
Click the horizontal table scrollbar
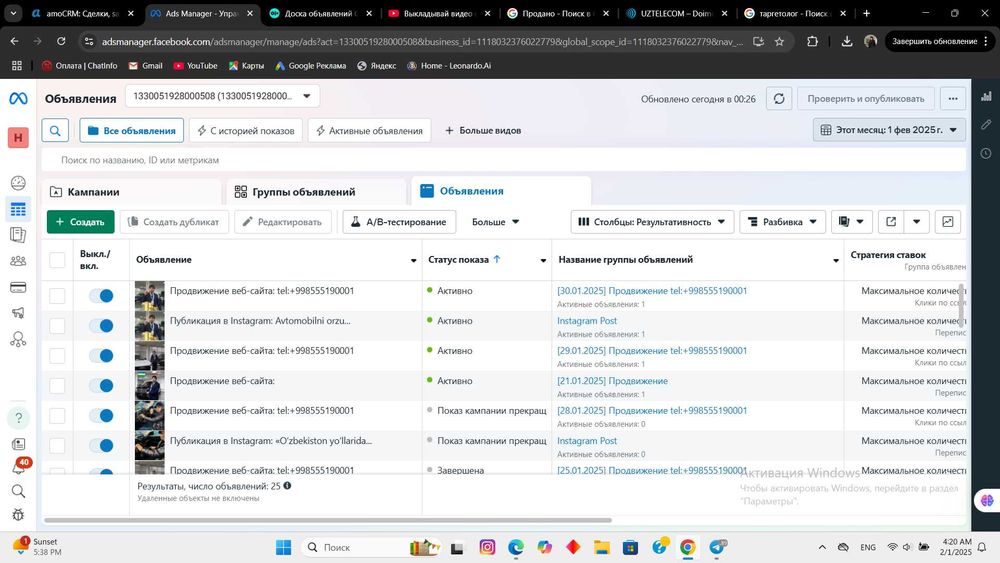pyautogui.click(x=328, y=520)
